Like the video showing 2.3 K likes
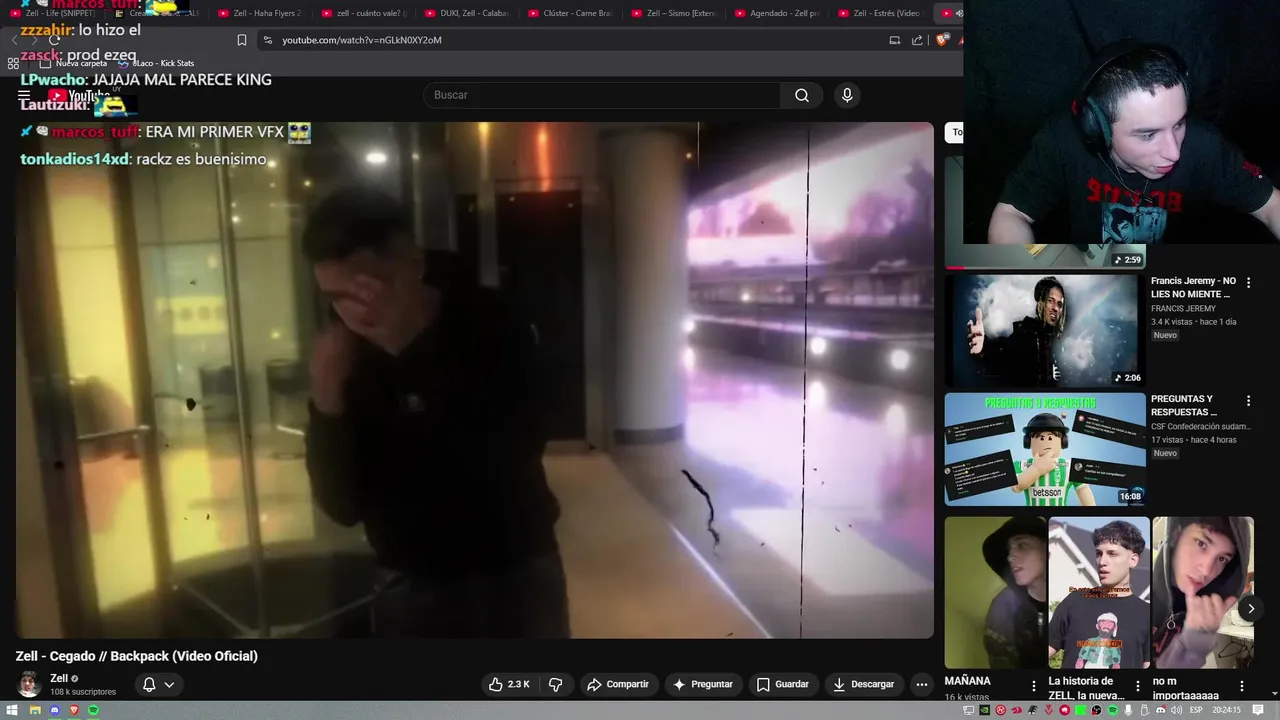 click(509, 684)
